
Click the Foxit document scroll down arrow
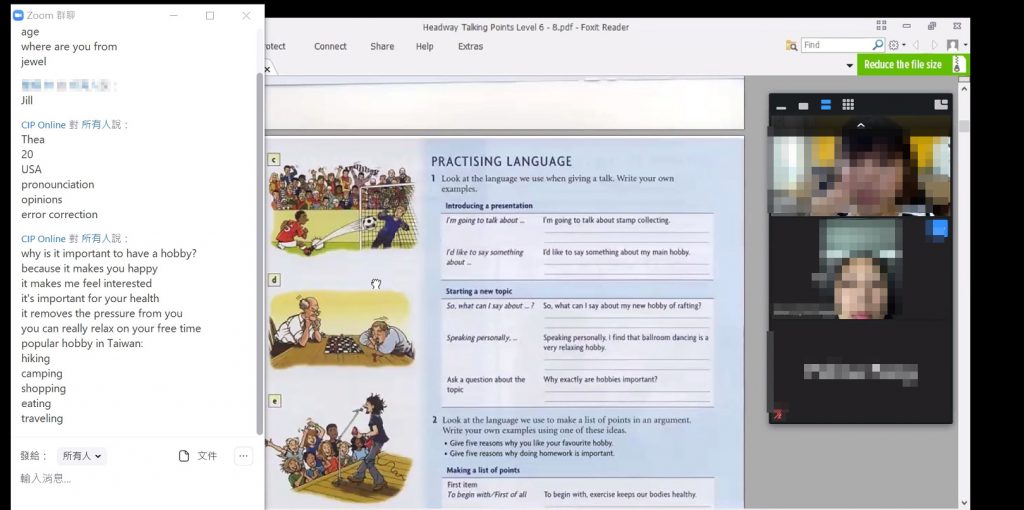pyautogui.click(x=964, y=503)
